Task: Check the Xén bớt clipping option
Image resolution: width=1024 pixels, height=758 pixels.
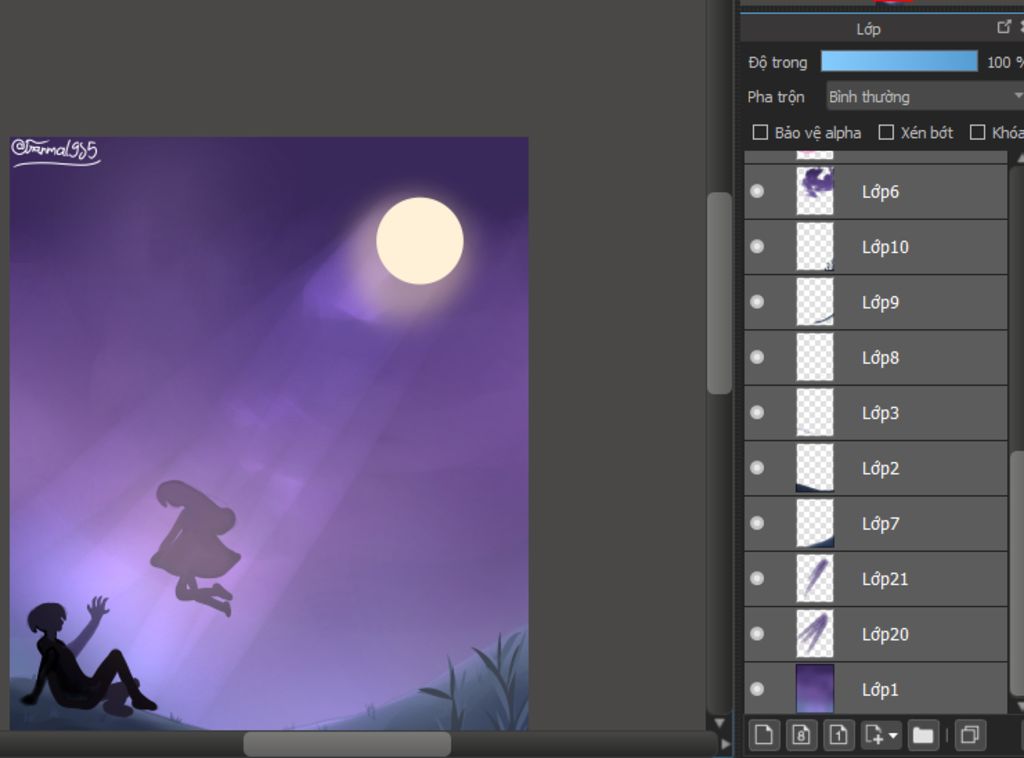Action: click(886, 132)
